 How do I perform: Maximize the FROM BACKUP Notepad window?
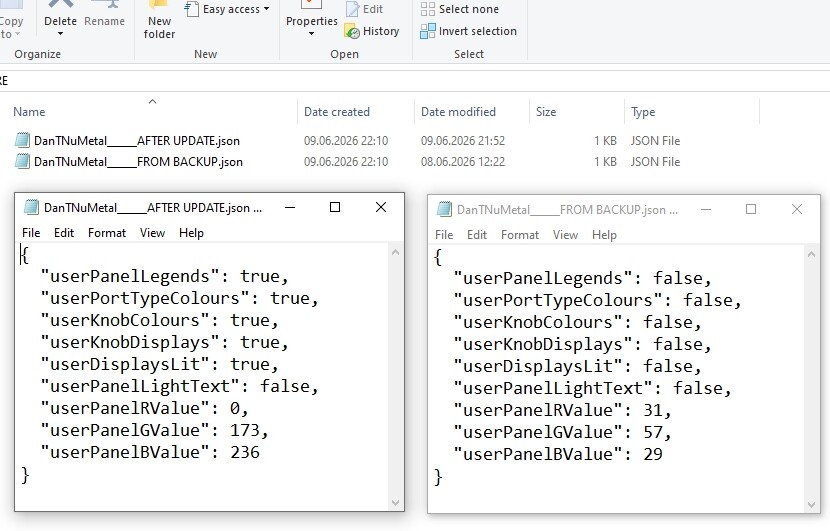click(751, 210)
